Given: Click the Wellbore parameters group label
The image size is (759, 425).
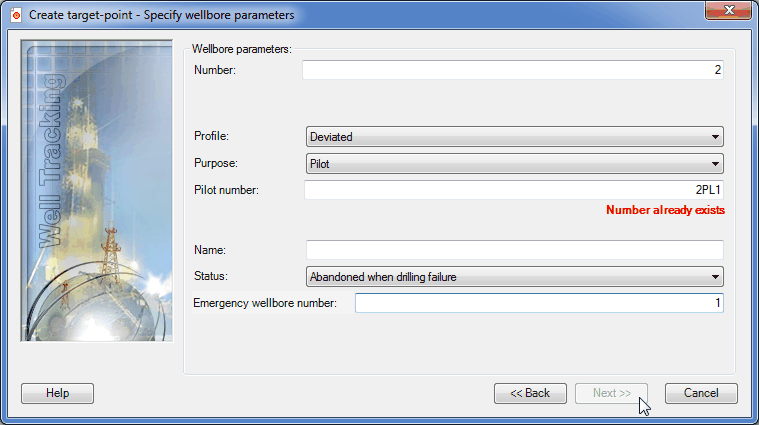Looking at the screenshot, I should [x=242, y=49].
